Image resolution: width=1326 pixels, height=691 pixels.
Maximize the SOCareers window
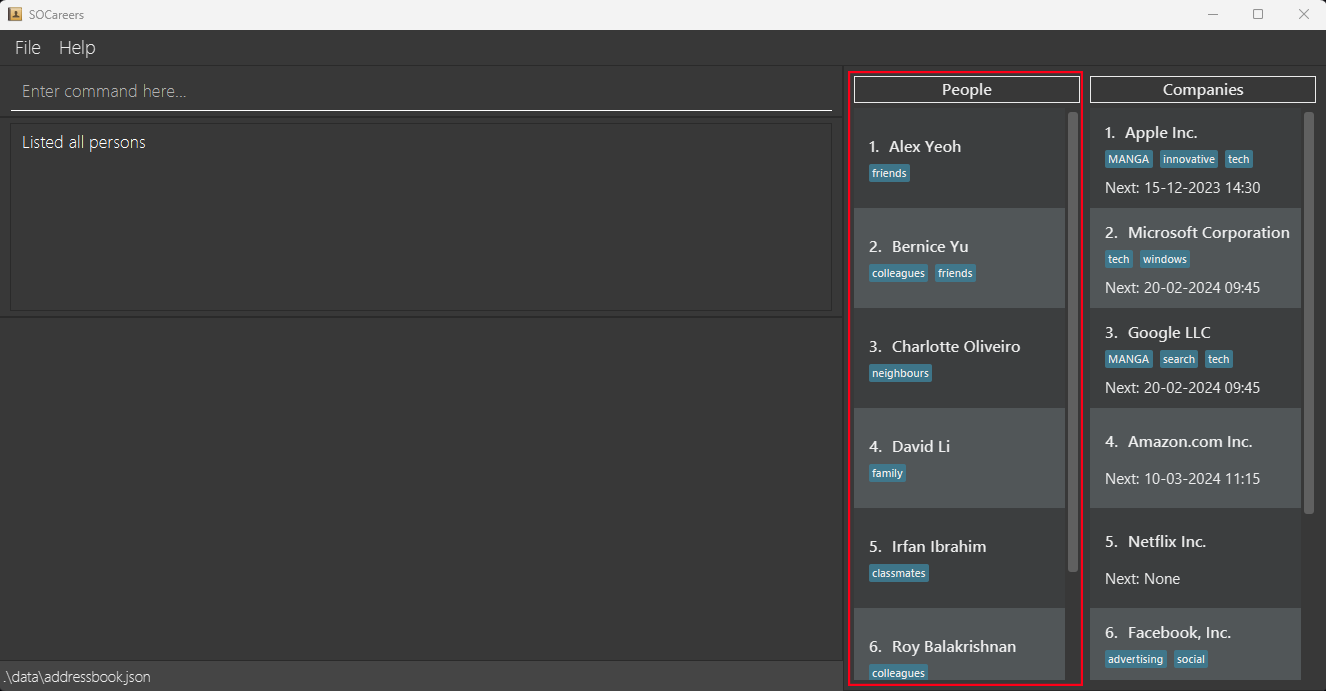tap(1258, 14)
